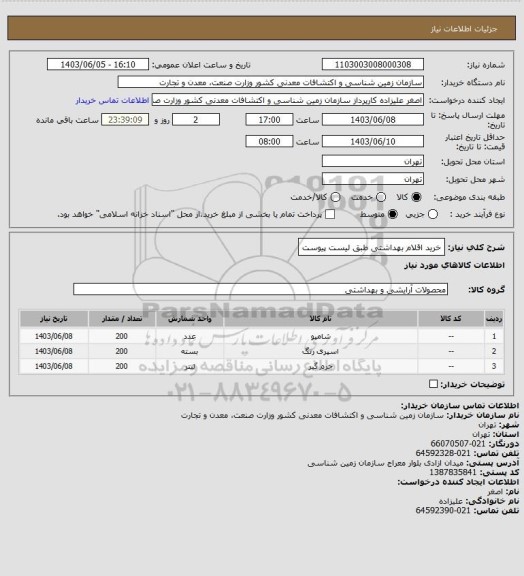Viewport: 524px width, 576px height.
Task: Click the announcement date field 1403/06/05 - 16:10
Action: tap(98, 64)
